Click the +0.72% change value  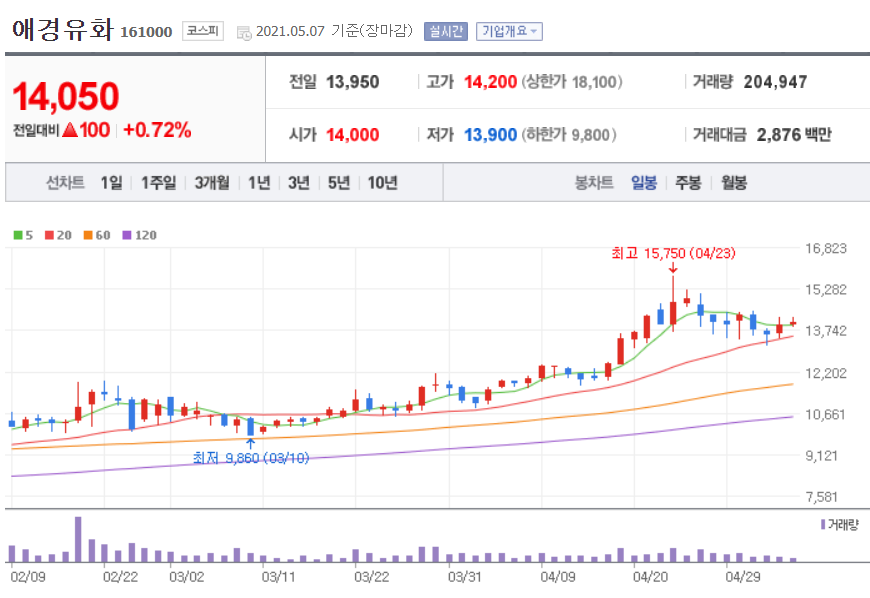click(157, 130)
